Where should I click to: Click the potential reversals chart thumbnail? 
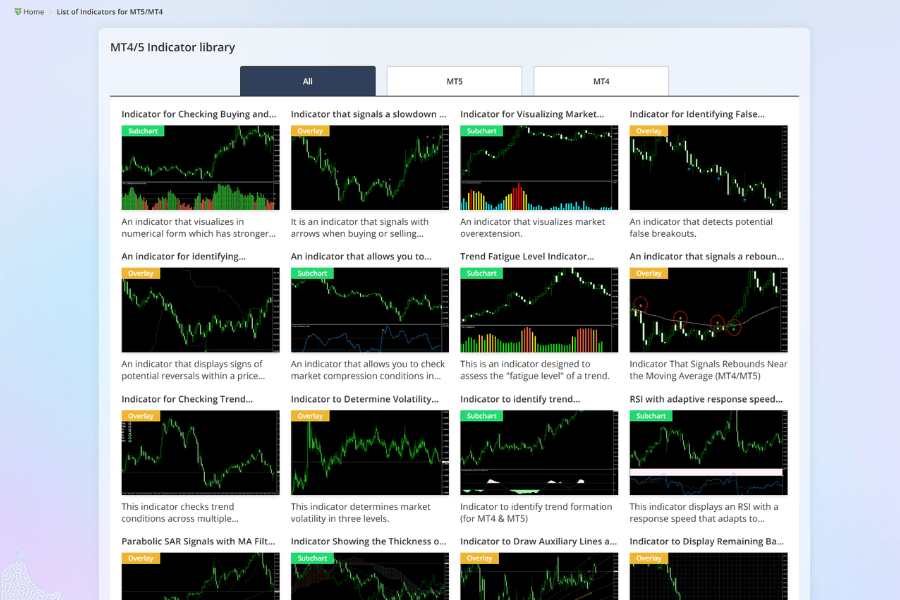click(200, 310)
